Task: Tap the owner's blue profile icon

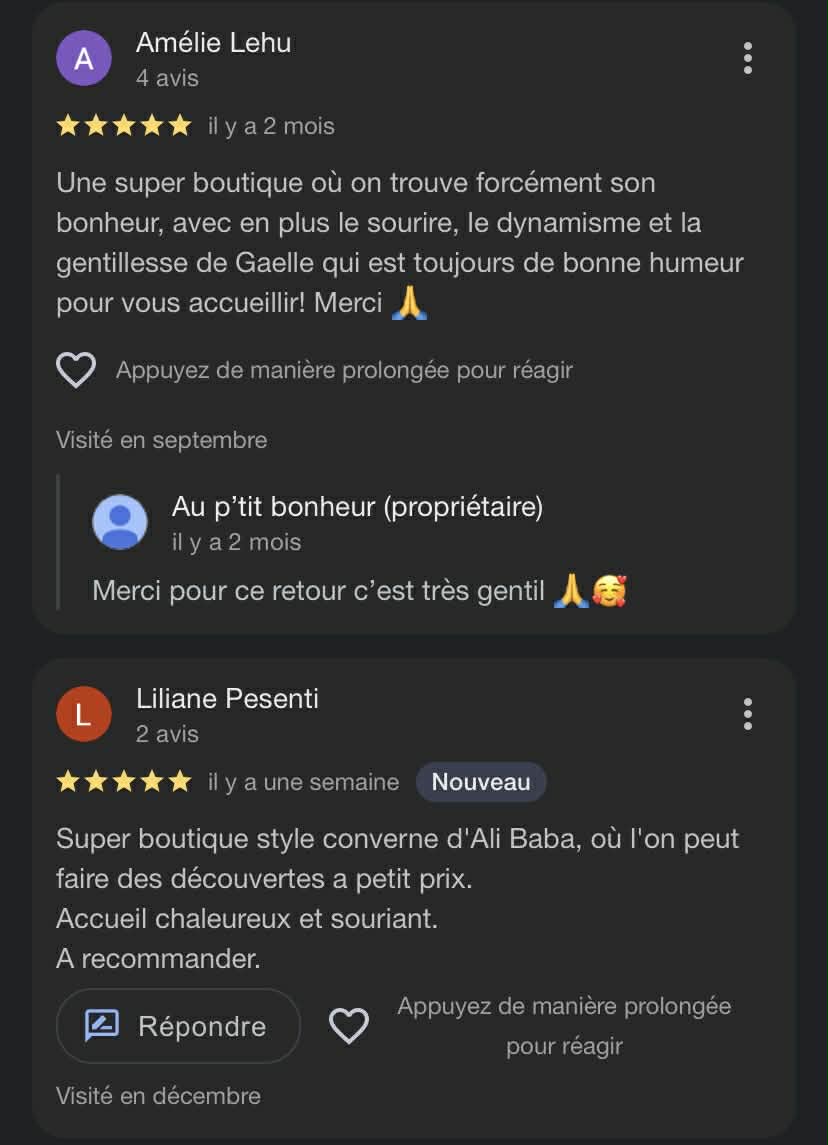Action: coord(120,522)
